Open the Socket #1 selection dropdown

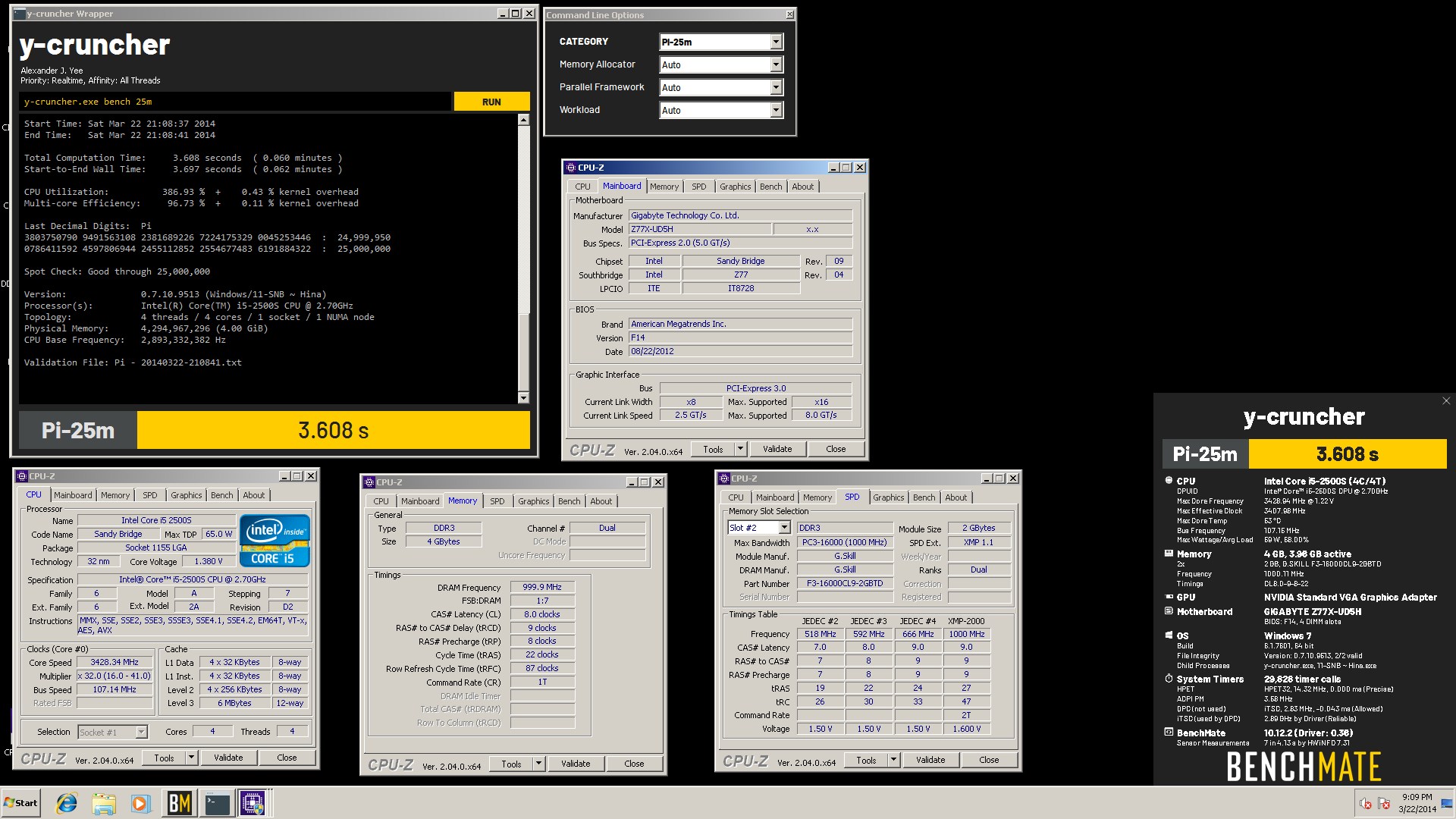tap(141, 732)
